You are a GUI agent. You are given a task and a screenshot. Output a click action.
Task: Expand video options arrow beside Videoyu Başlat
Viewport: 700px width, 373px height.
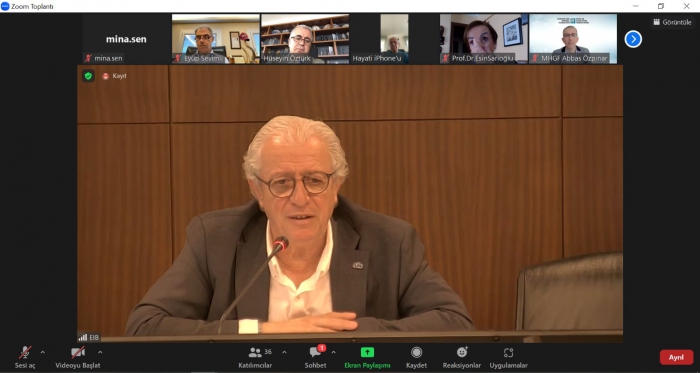coord(100,352)
